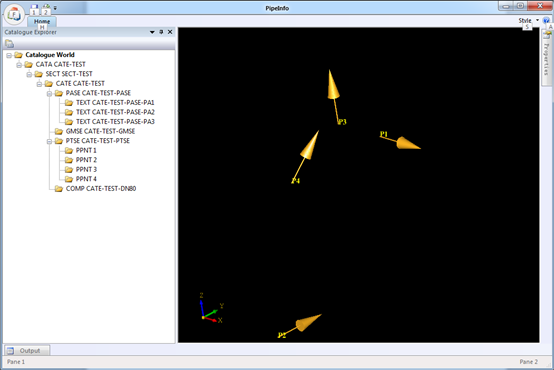Select PPNT 3 in the tree

86,169
